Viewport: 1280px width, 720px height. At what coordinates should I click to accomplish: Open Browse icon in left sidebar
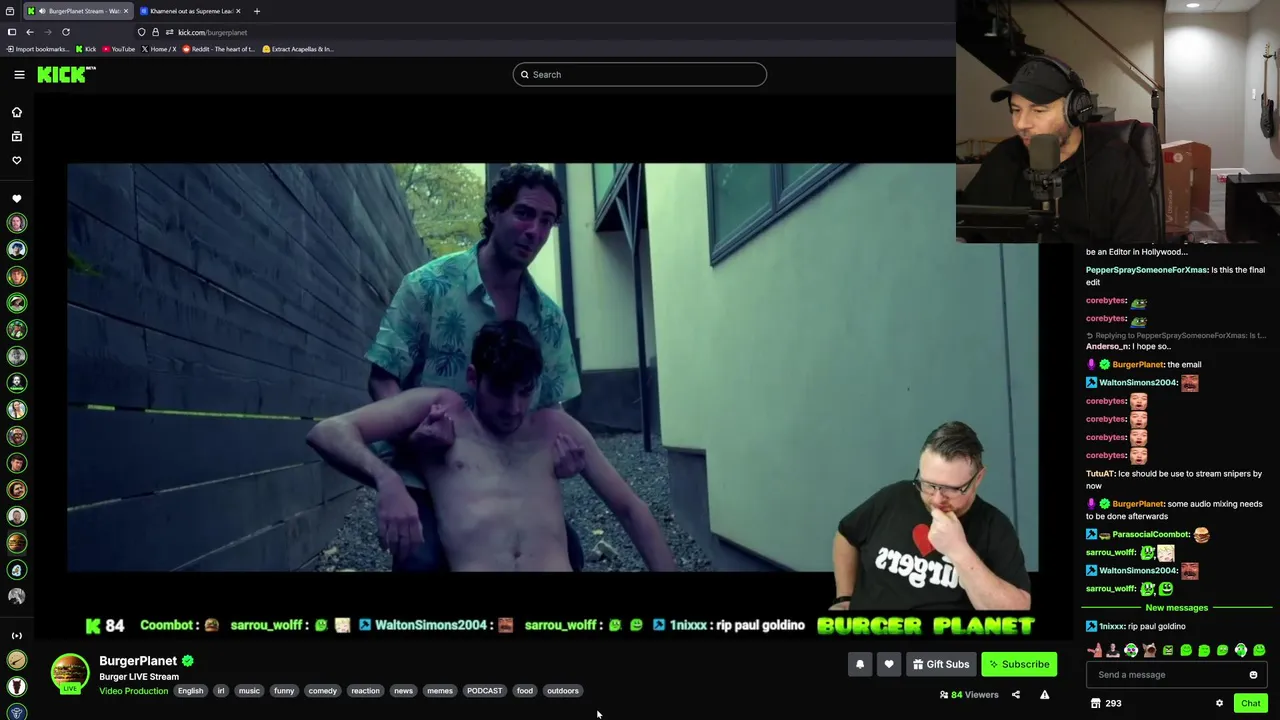16,136
